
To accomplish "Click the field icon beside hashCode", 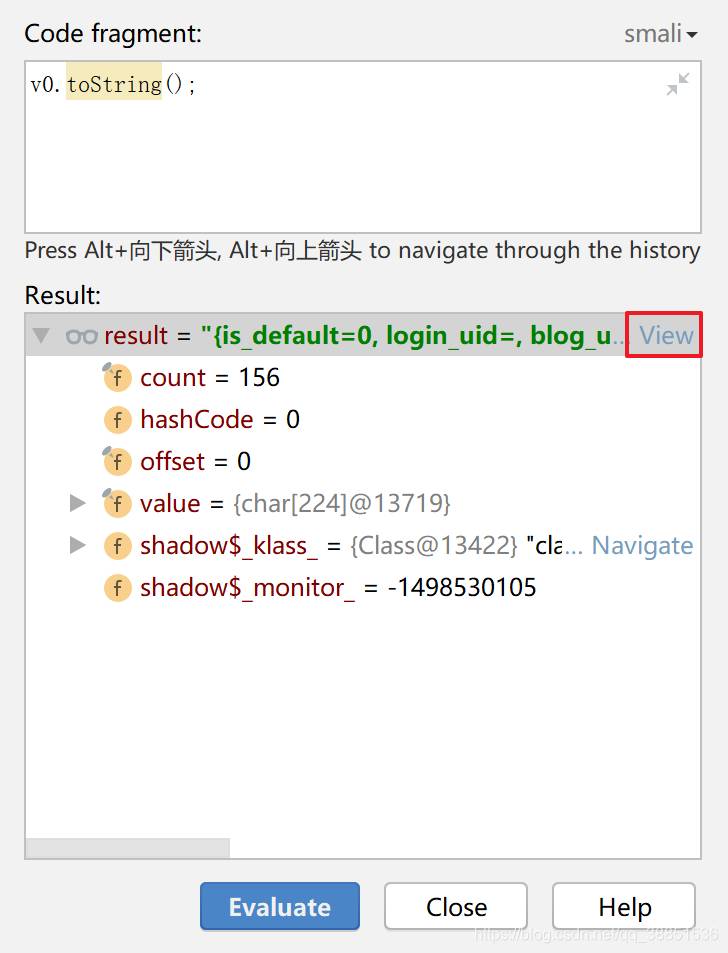I will coord(117,420).
